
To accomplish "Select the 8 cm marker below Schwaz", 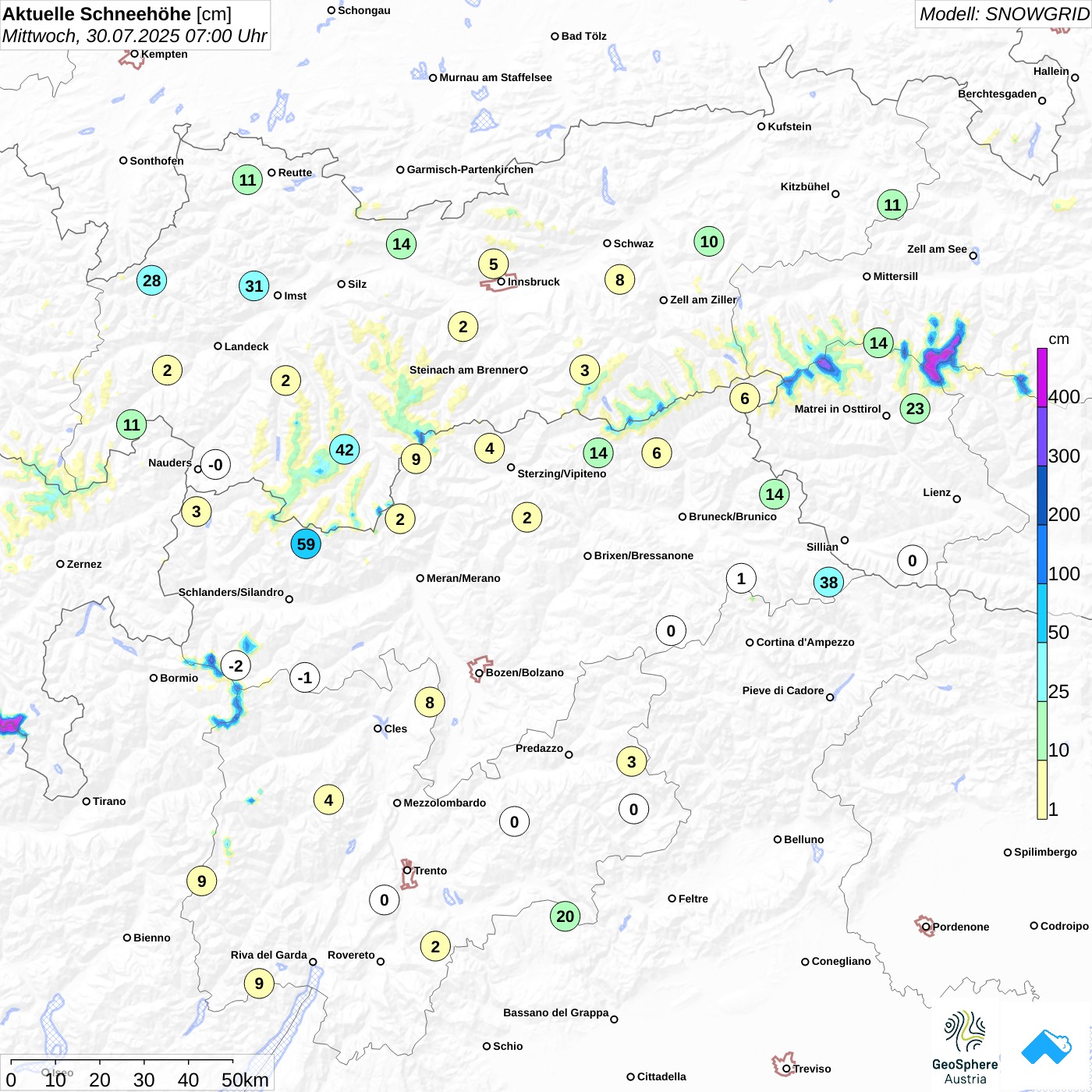I will 620,279.
